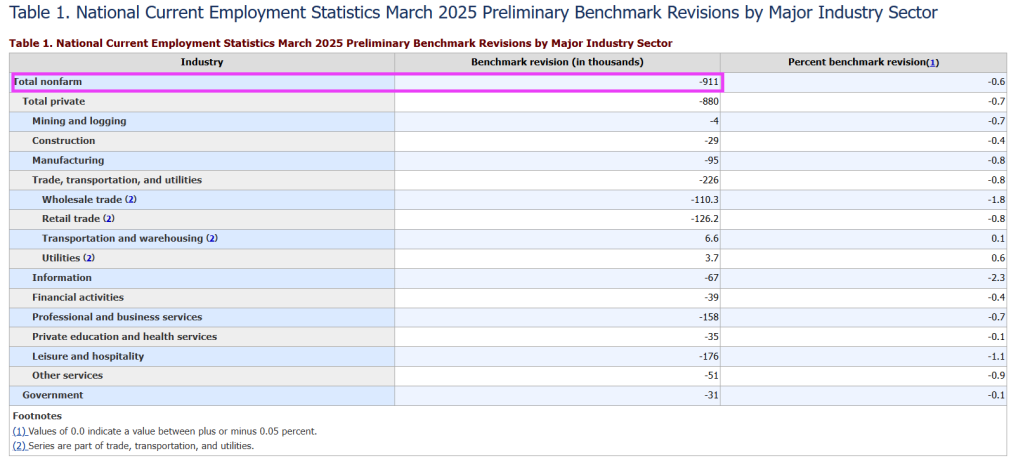Screen dimensions: 1023x458
Task: Click the -0.8 percent for Manufacturing
Action: pos(997,160)
